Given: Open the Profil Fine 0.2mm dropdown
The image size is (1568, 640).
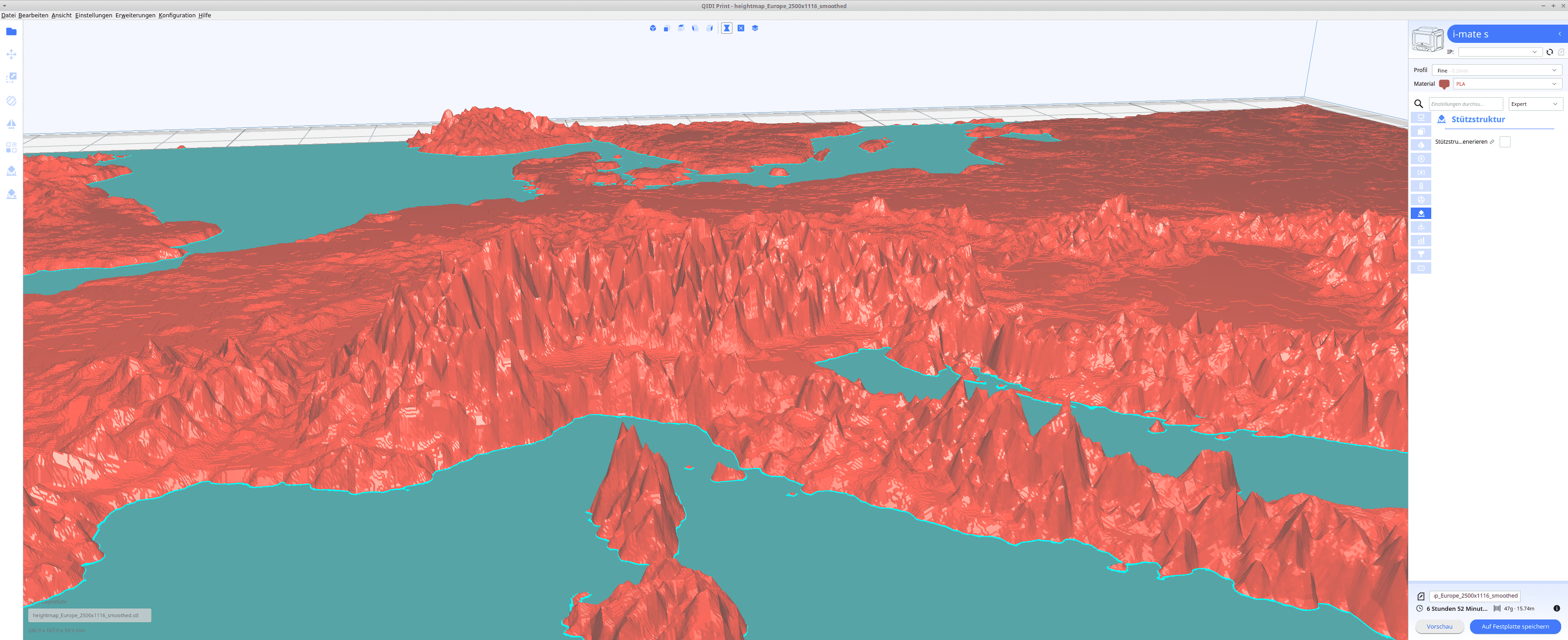Looking at the screenshot, I should tap(1497, 71).
